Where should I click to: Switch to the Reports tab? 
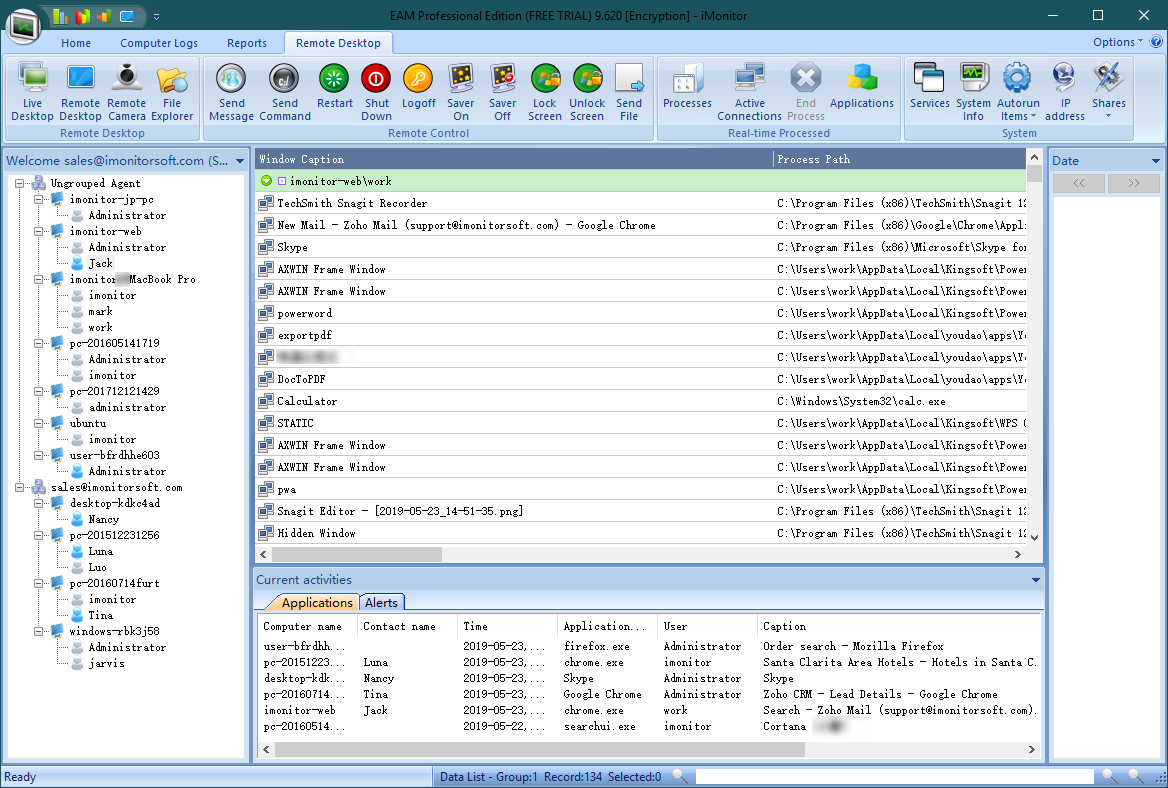[x=247, y=43]
